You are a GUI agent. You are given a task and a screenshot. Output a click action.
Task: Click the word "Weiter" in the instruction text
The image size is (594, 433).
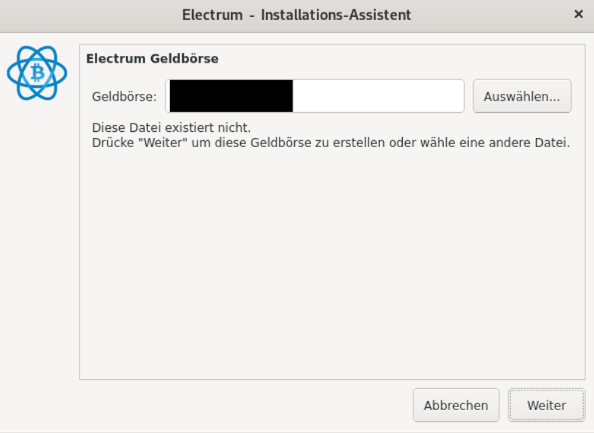(164, 143)
